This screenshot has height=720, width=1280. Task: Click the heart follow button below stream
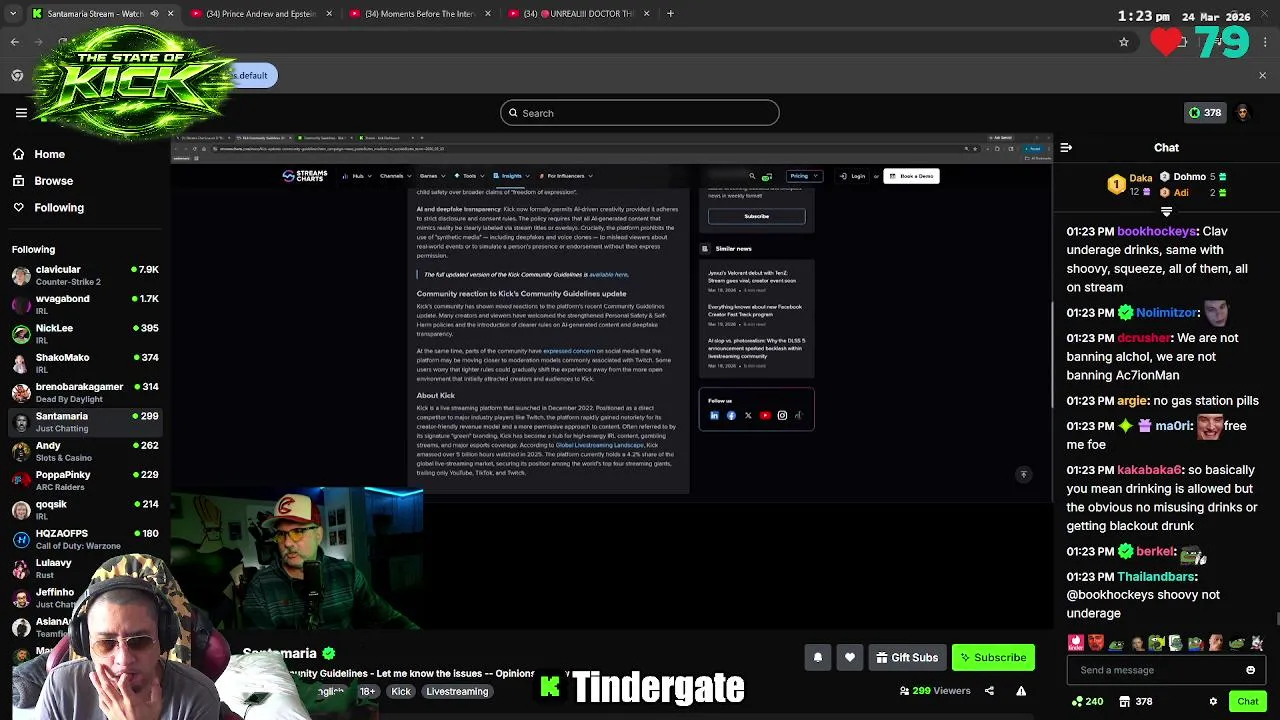850,657
